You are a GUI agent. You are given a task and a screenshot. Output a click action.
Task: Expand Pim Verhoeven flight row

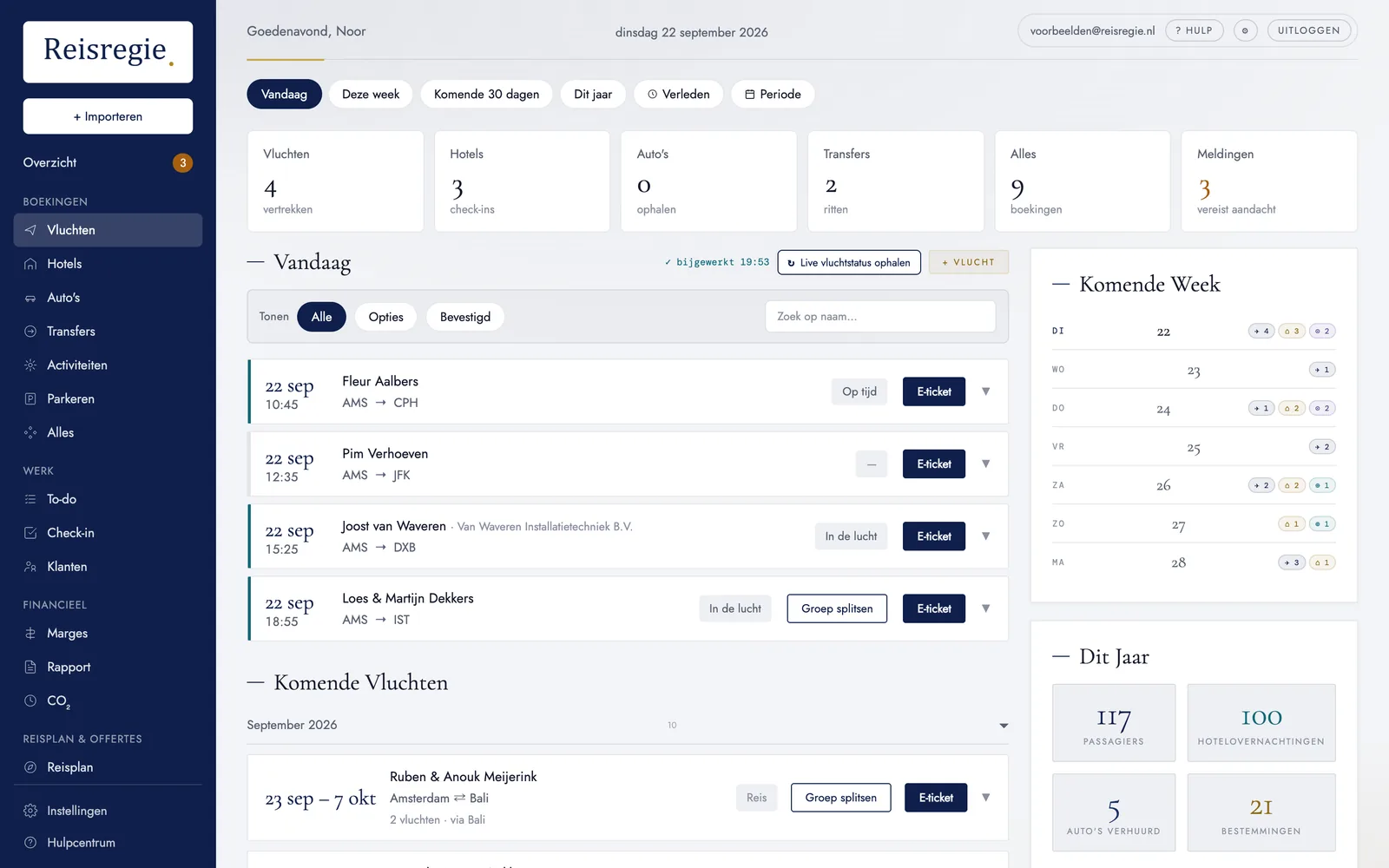coord(986,464)
